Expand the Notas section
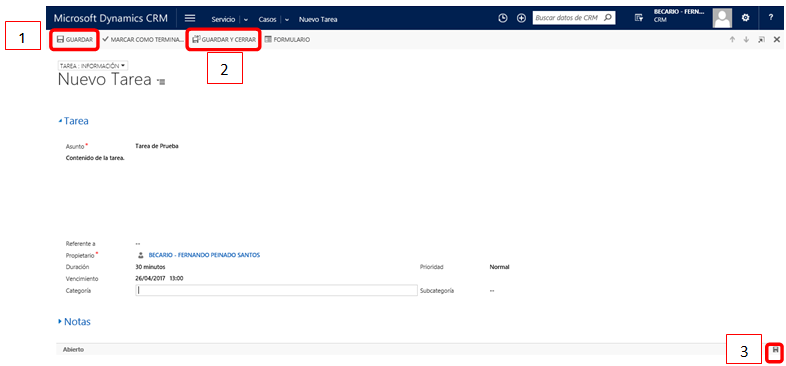Screen dimensions: 786x366 click(x=74, y=321)
